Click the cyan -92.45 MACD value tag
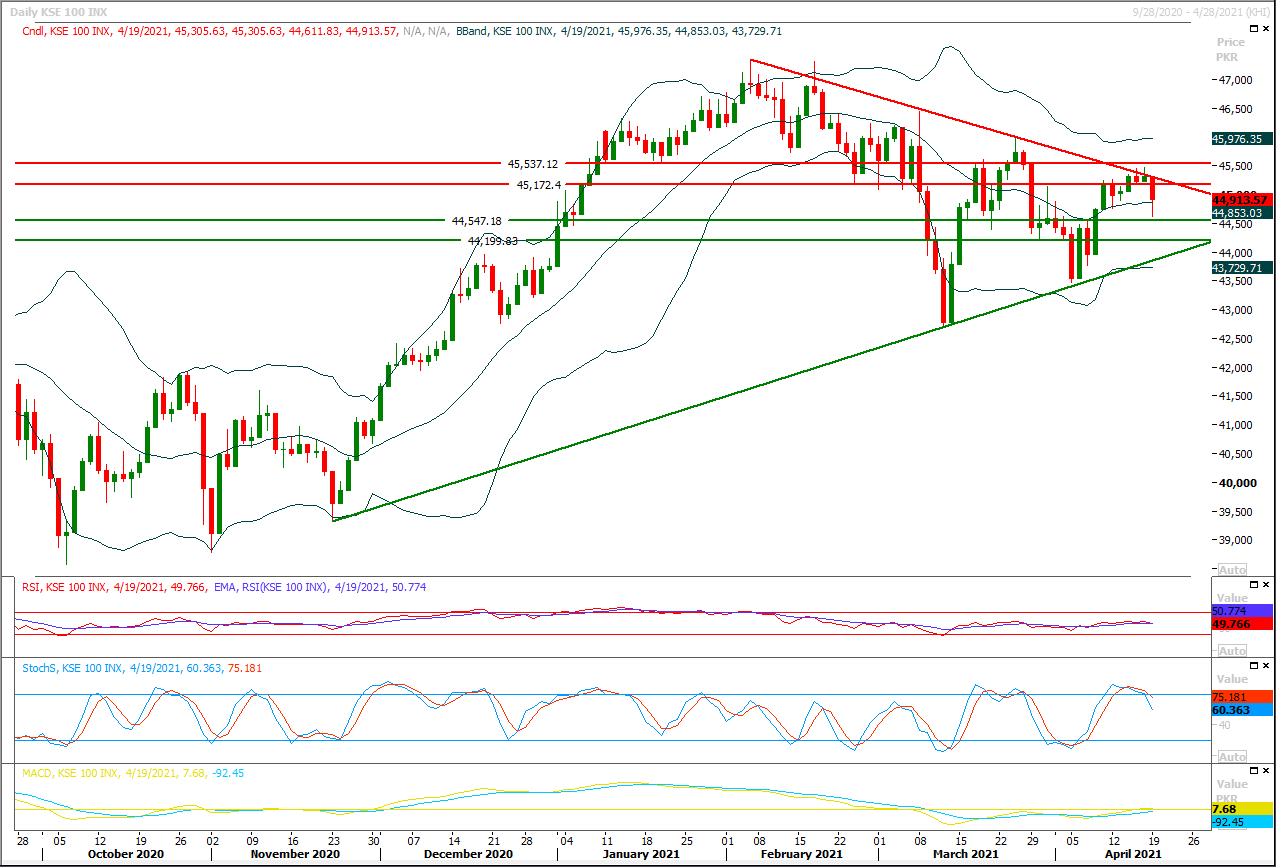The image size is (1276, 867). tap(1241, 822)
